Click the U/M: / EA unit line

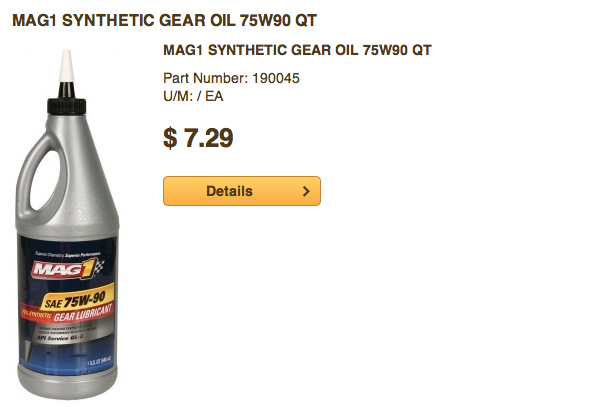[193, 96]
